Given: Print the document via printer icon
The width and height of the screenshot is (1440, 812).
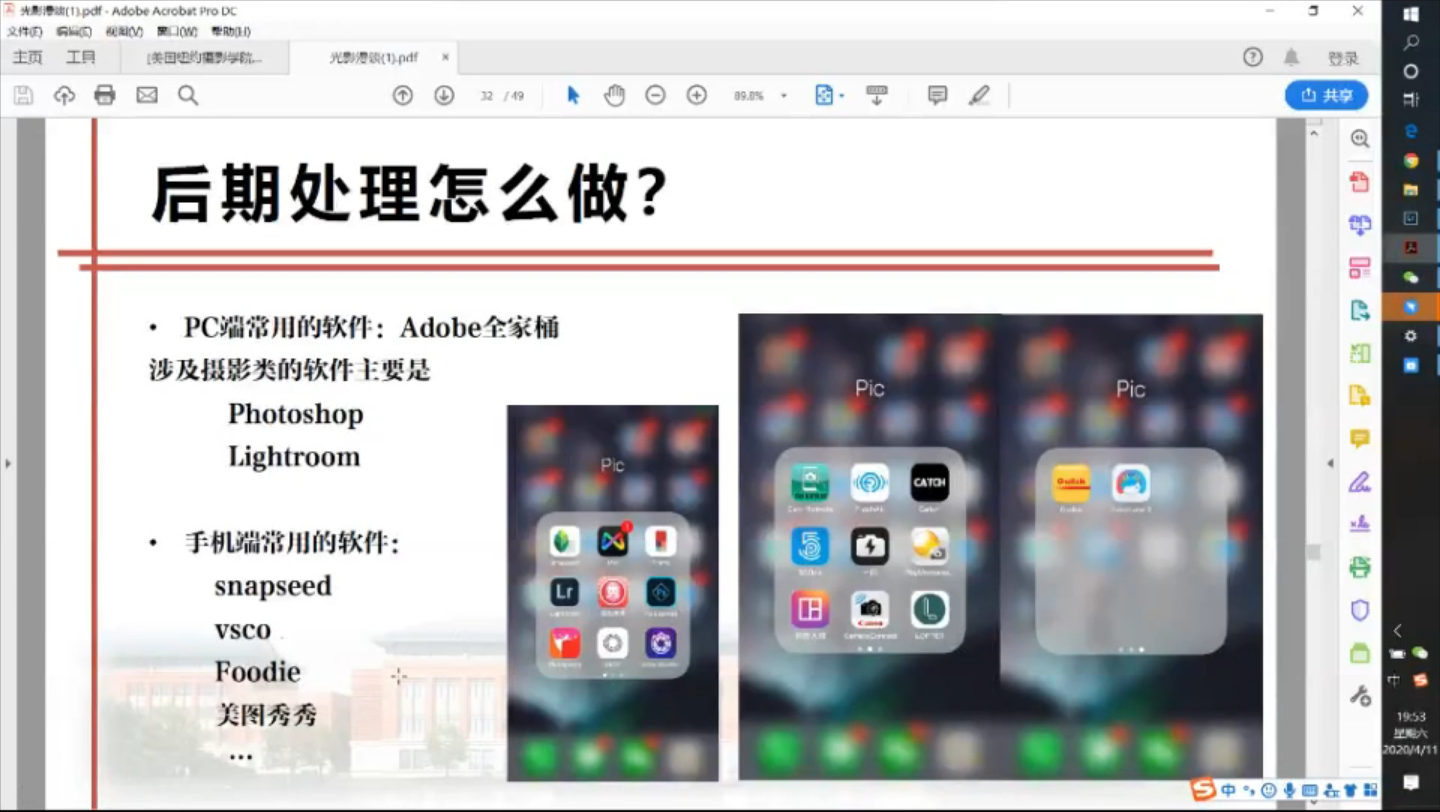Looking at the screenshot, I should tap(105, 95).
